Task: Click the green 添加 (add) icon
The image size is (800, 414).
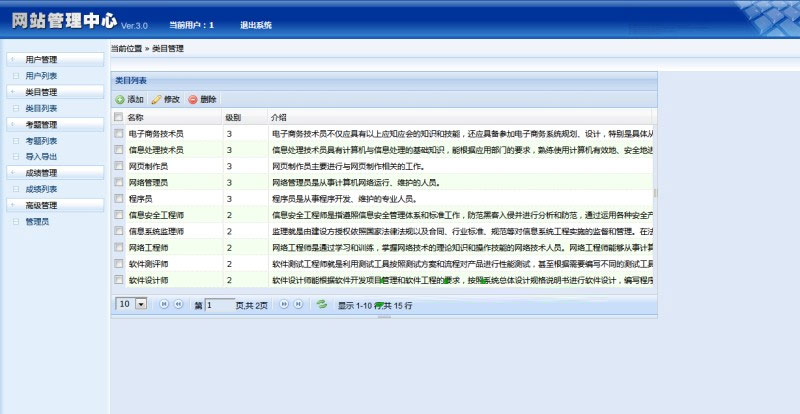Action: (120, 99)
